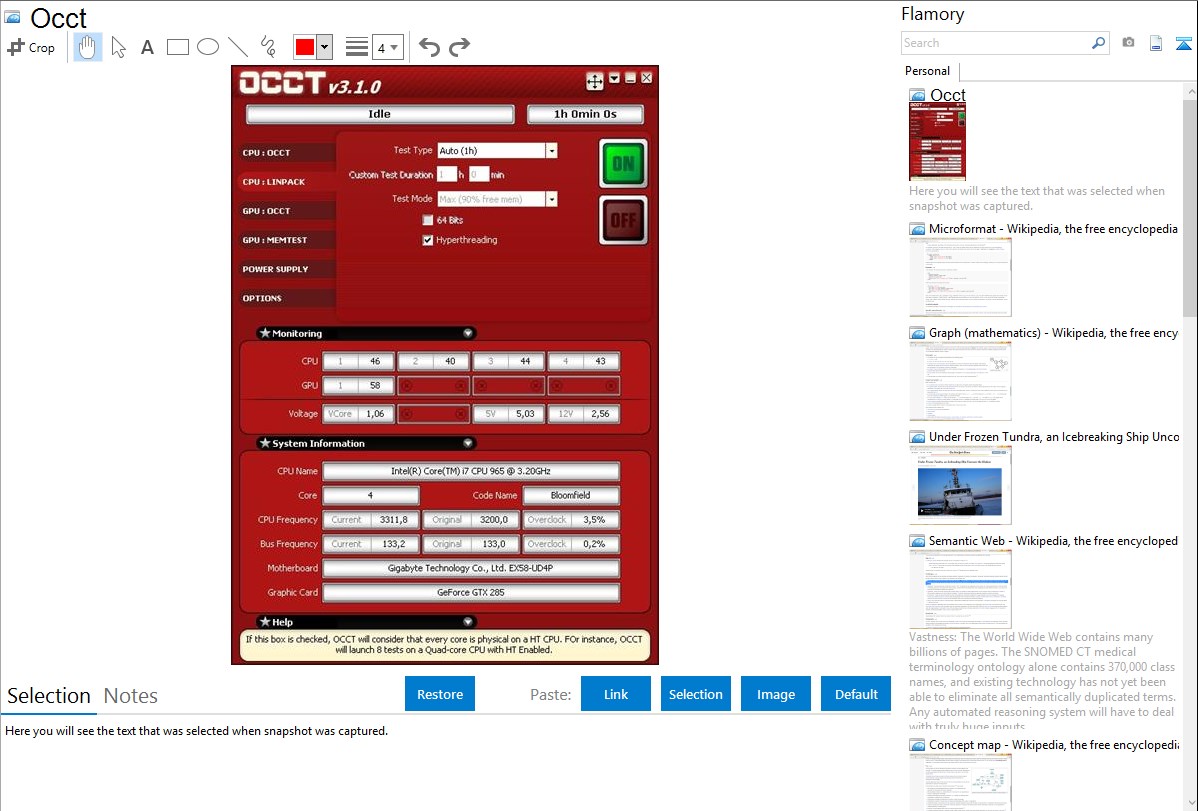The width and height of the screenshot is (1198, 811).
Task: Uncheck the Hyperthreading checkbox
Action: [428, 240]
